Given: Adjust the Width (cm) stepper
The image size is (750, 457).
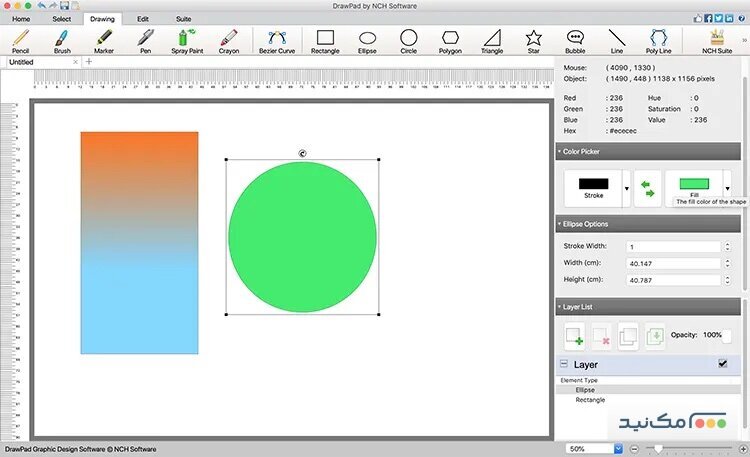Looking at the screenshot, I should click(728, 263).
